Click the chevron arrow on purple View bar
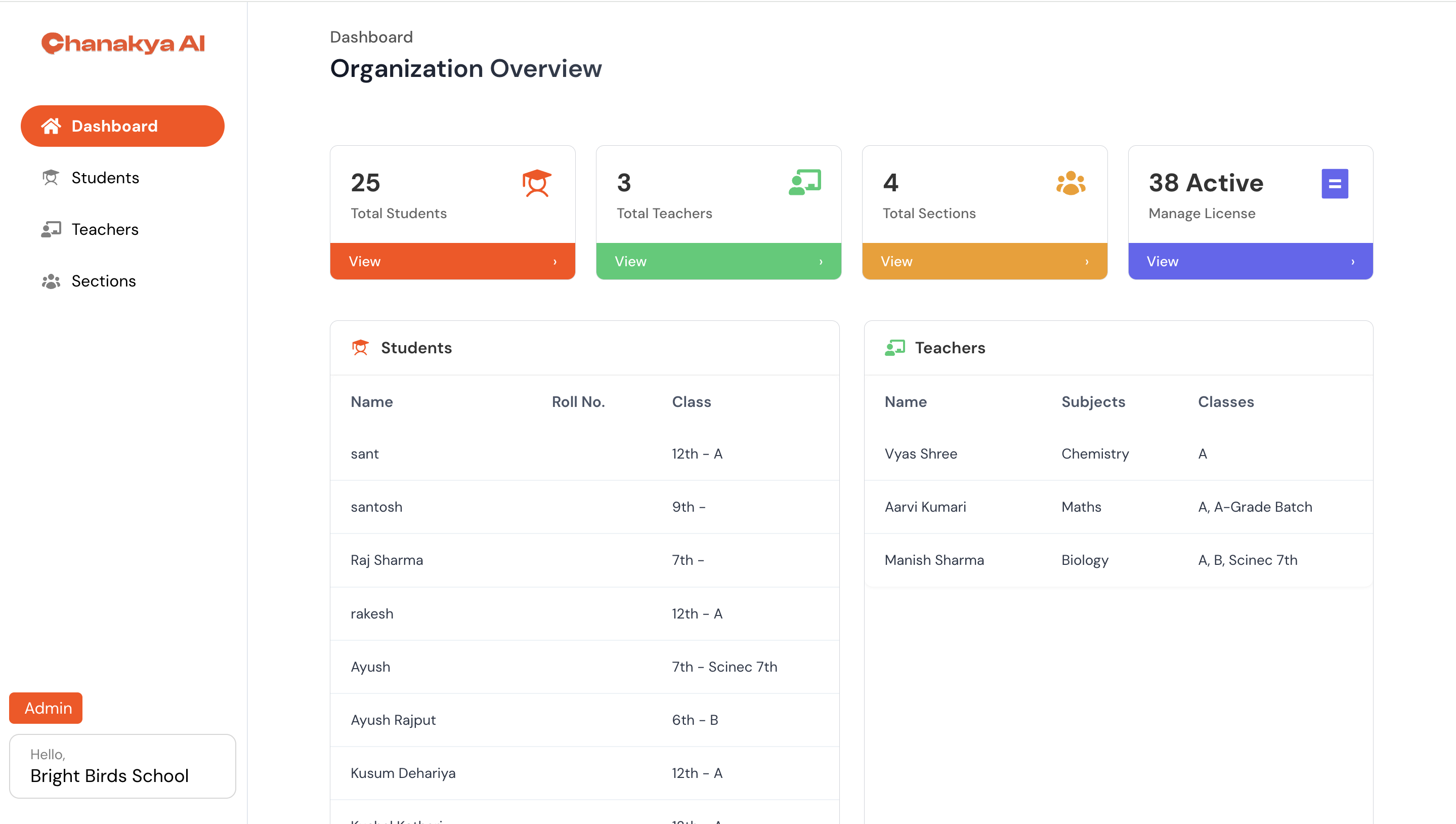This screenshot has width=1456, height=824. click(1352, 262)
